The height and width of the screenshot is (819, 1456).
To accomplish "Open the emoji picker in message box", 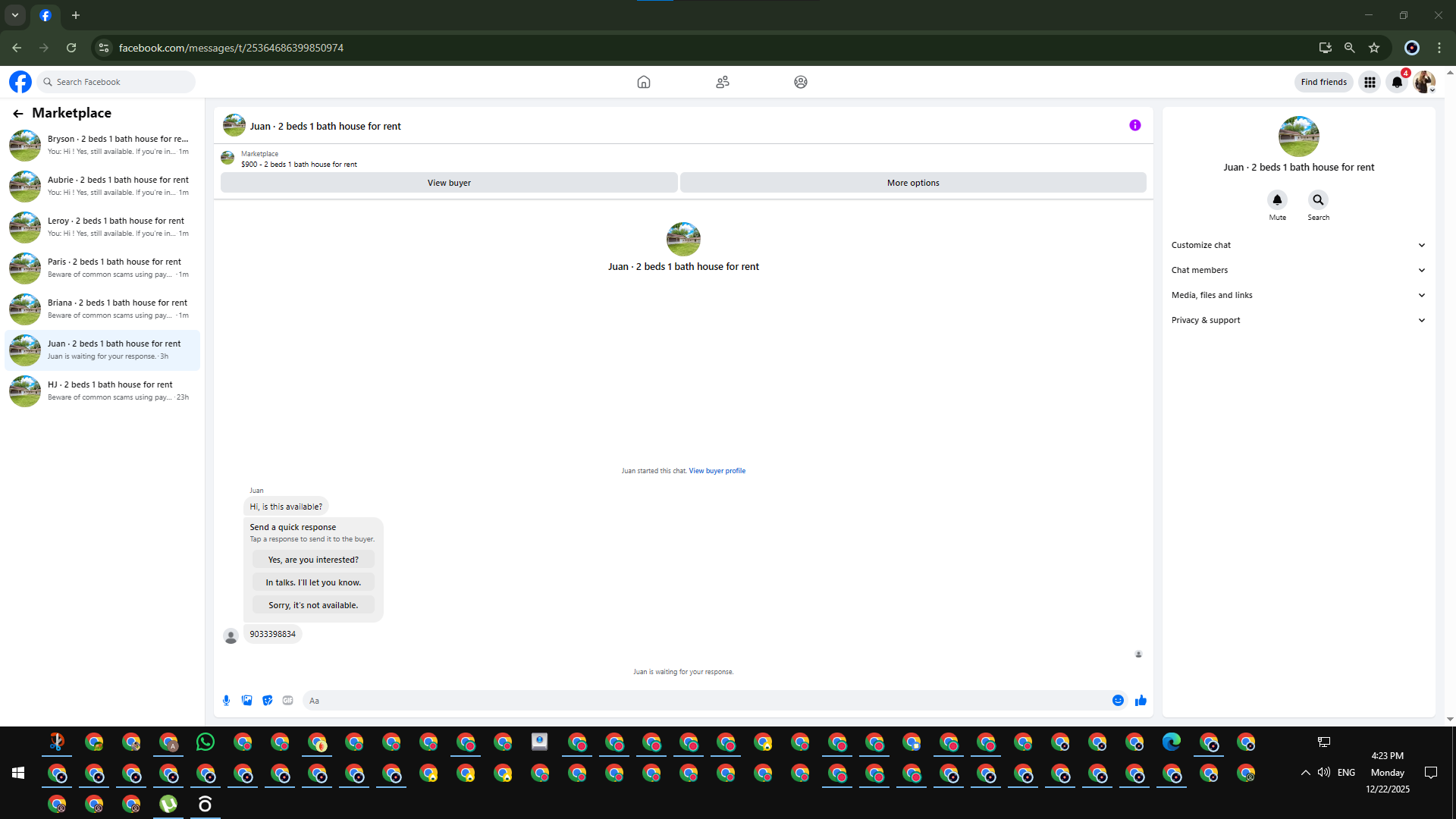I will pos(1118,701).
